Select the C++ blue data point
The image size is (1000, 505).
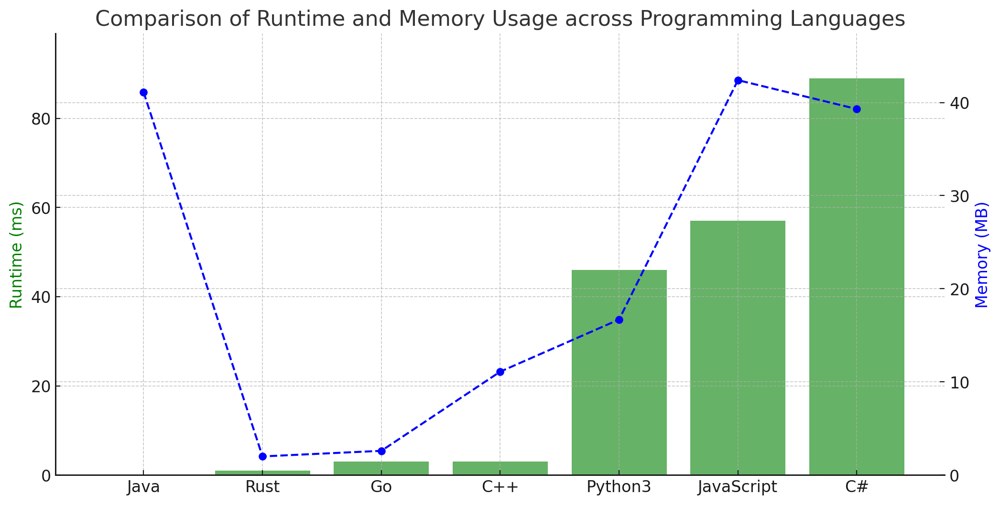pyautogui.click(x=500, y=372)
